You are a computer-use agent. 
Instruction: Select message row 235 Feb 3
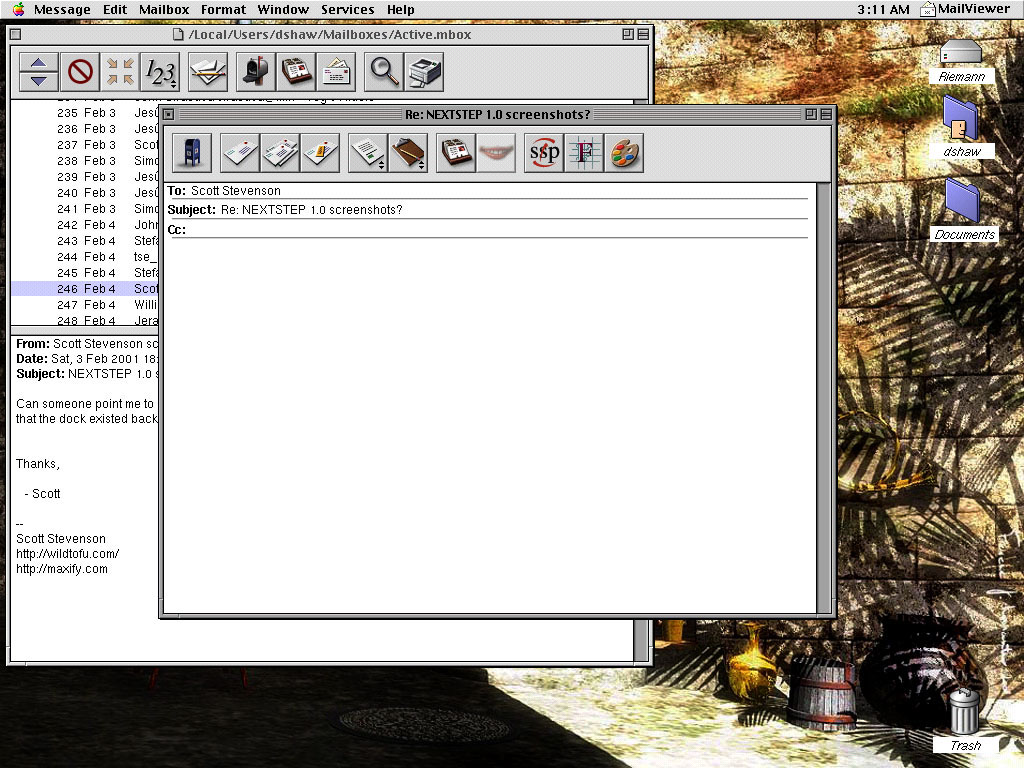[x=85, y=113]
